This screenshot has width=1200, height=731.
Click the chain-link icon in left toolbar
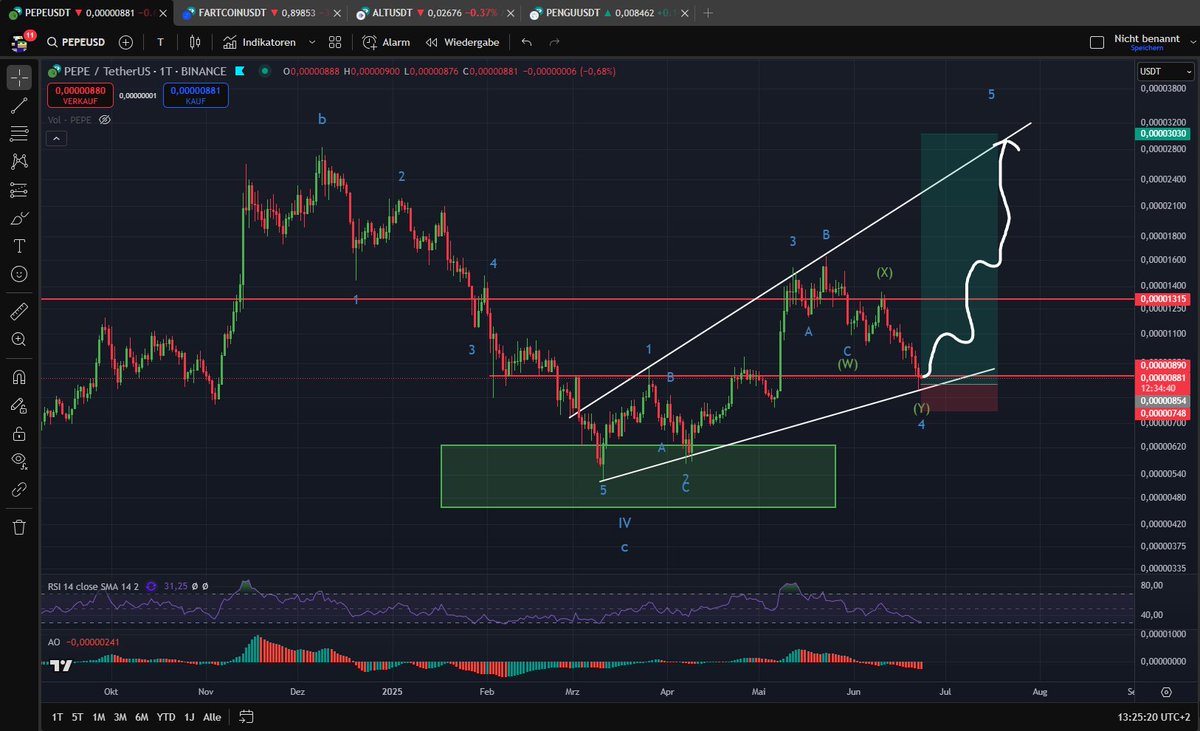coord(19,490)
